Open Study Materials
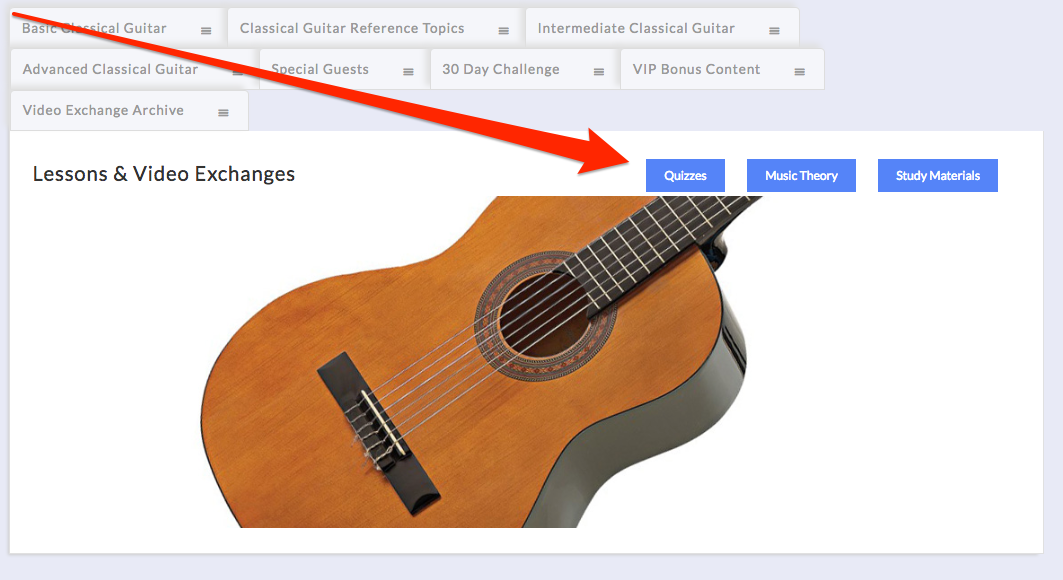Image resolution: width=1063 pixels, height=580 pixels. [938, 175]
